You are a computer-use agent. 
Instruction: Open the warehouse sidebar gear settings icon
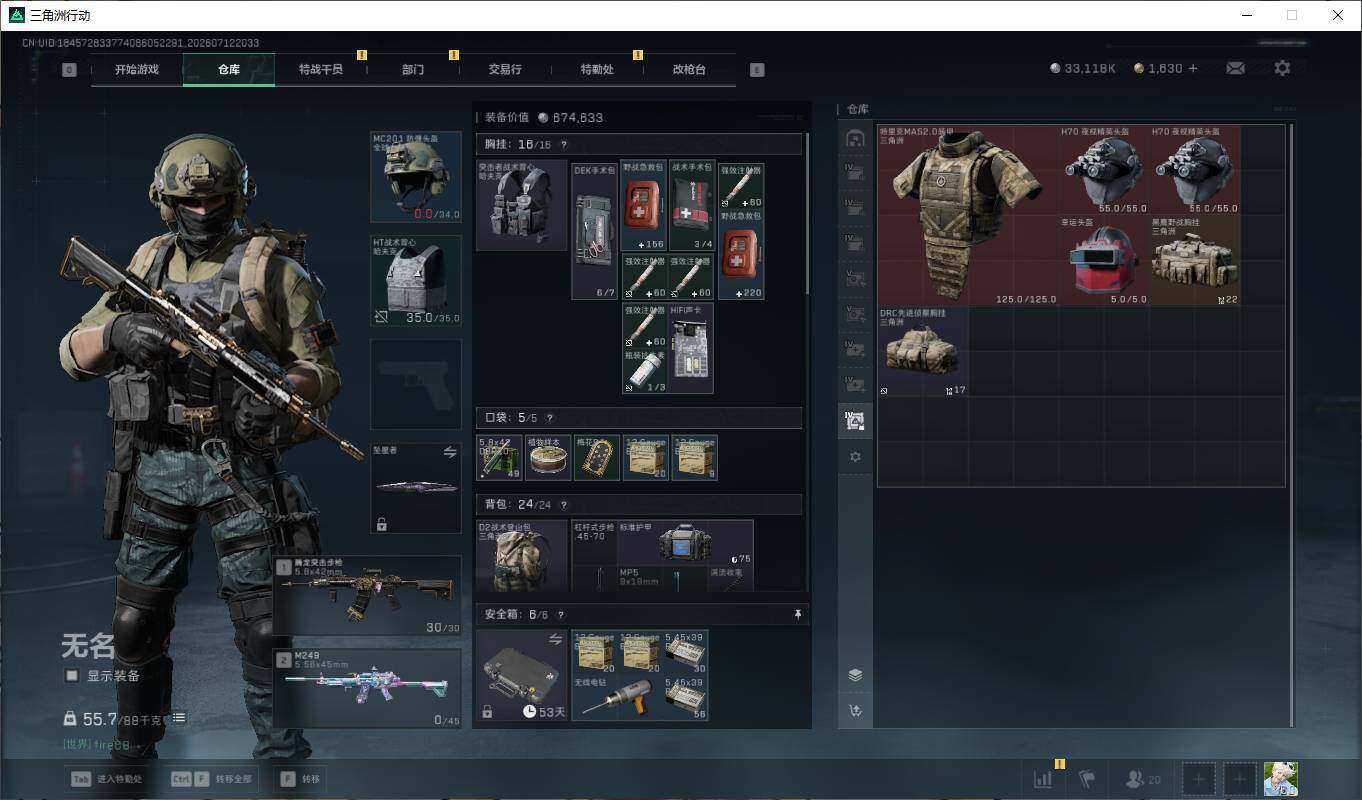coord(855,456)
